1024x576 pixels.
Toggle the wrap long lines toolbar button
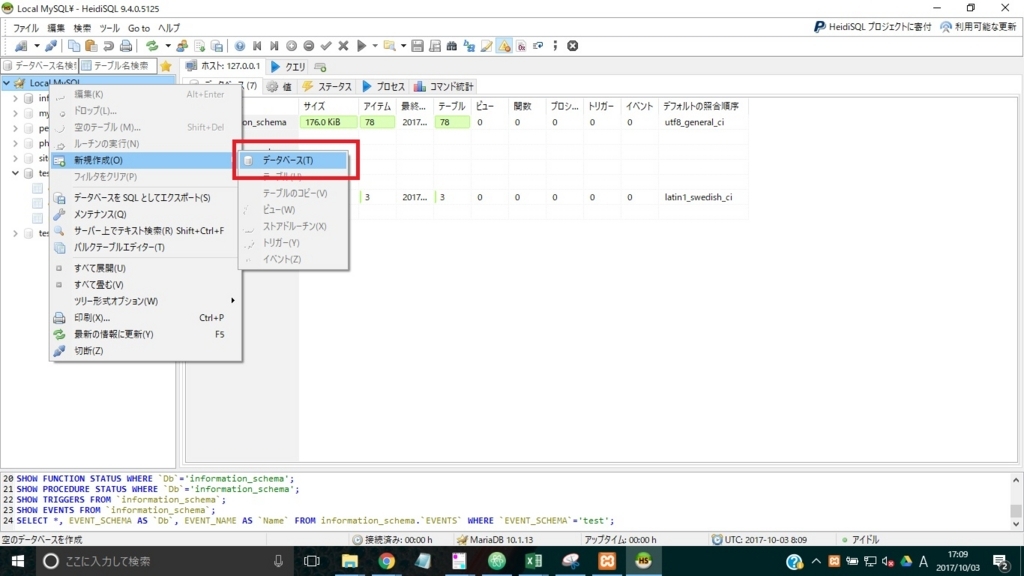point(538,46)
